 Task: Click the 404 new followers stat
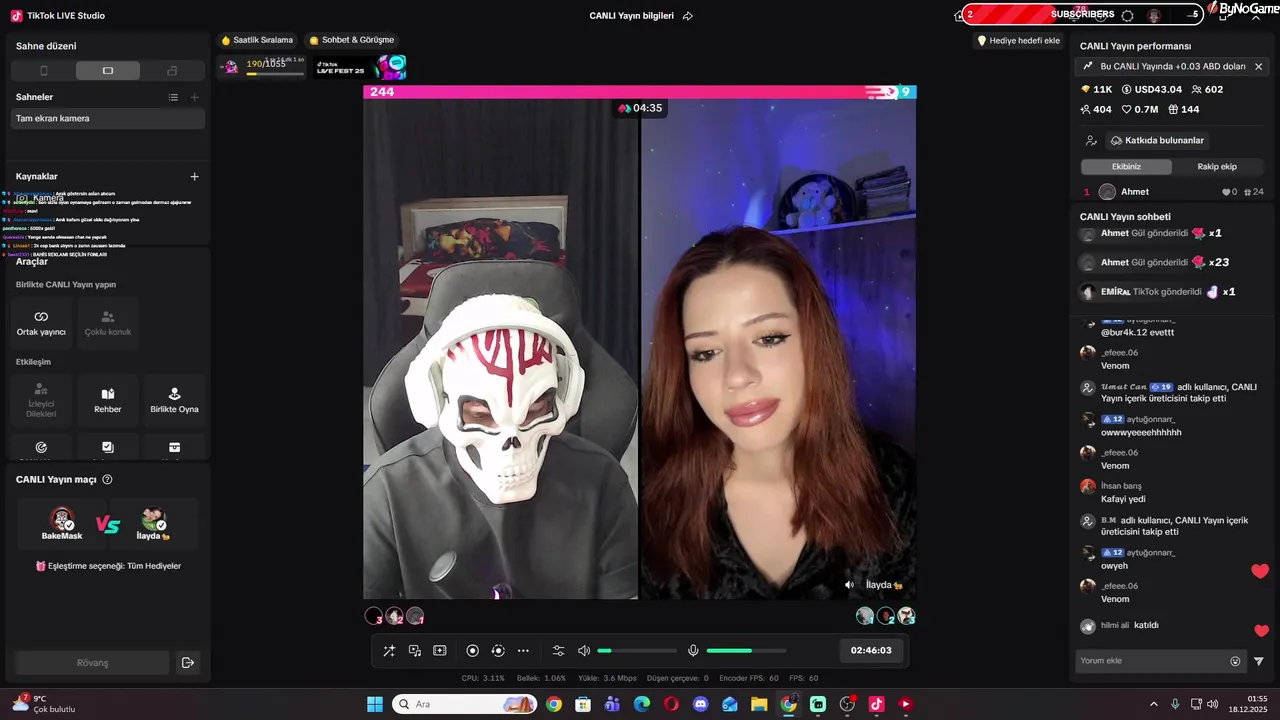tap(1096, 110)
